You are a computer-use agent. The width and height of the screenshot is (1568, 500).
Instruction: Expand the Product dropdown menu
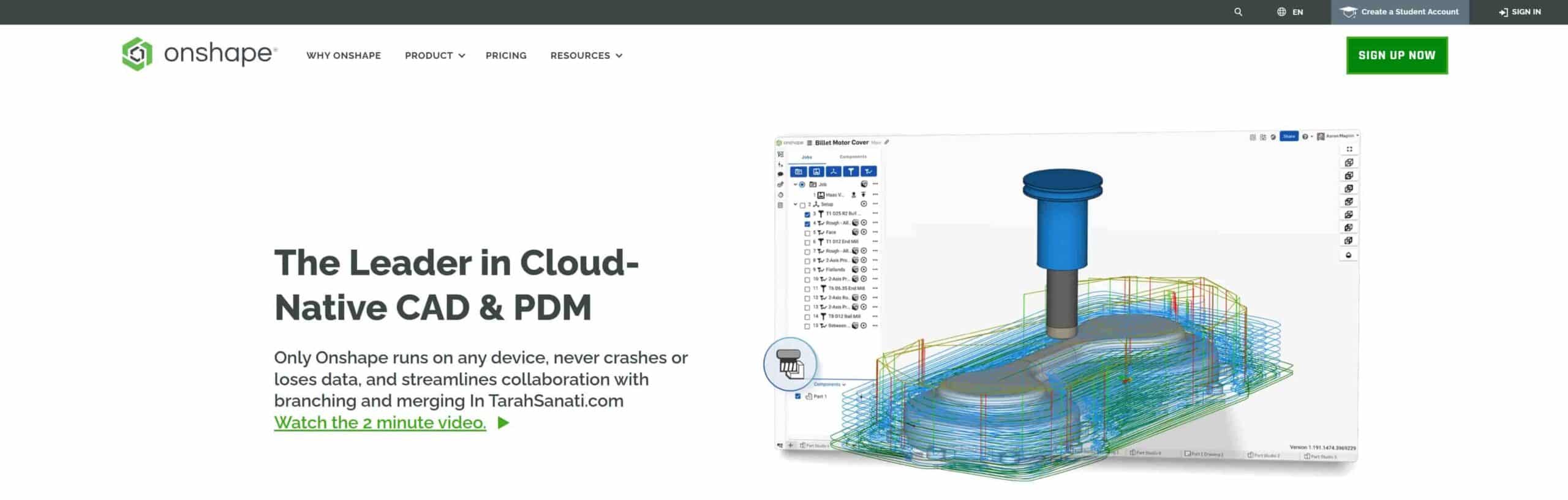(x=434, y=56)
